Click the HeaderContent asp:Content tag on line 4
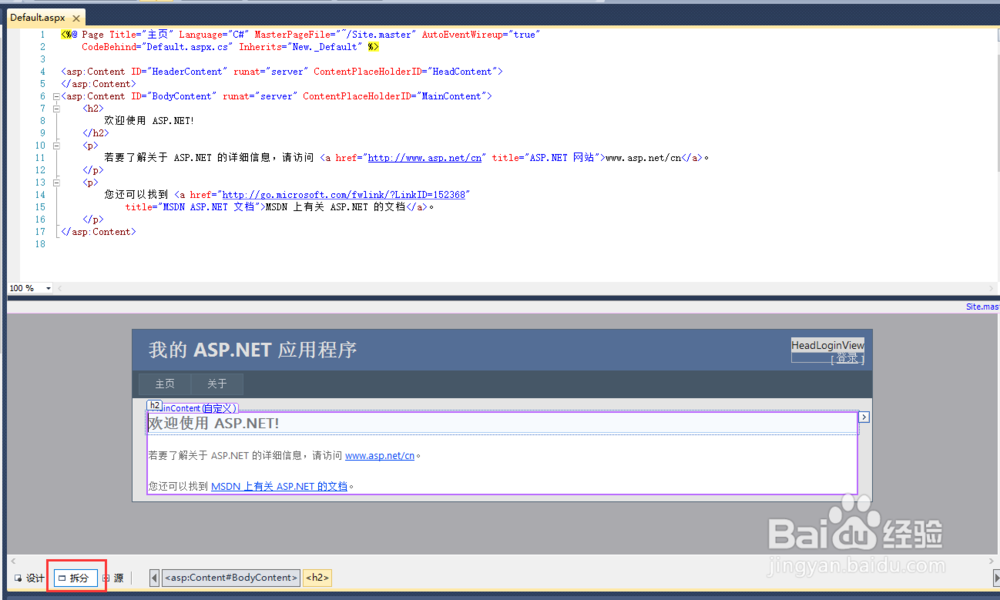 click(x=282, y=72)
